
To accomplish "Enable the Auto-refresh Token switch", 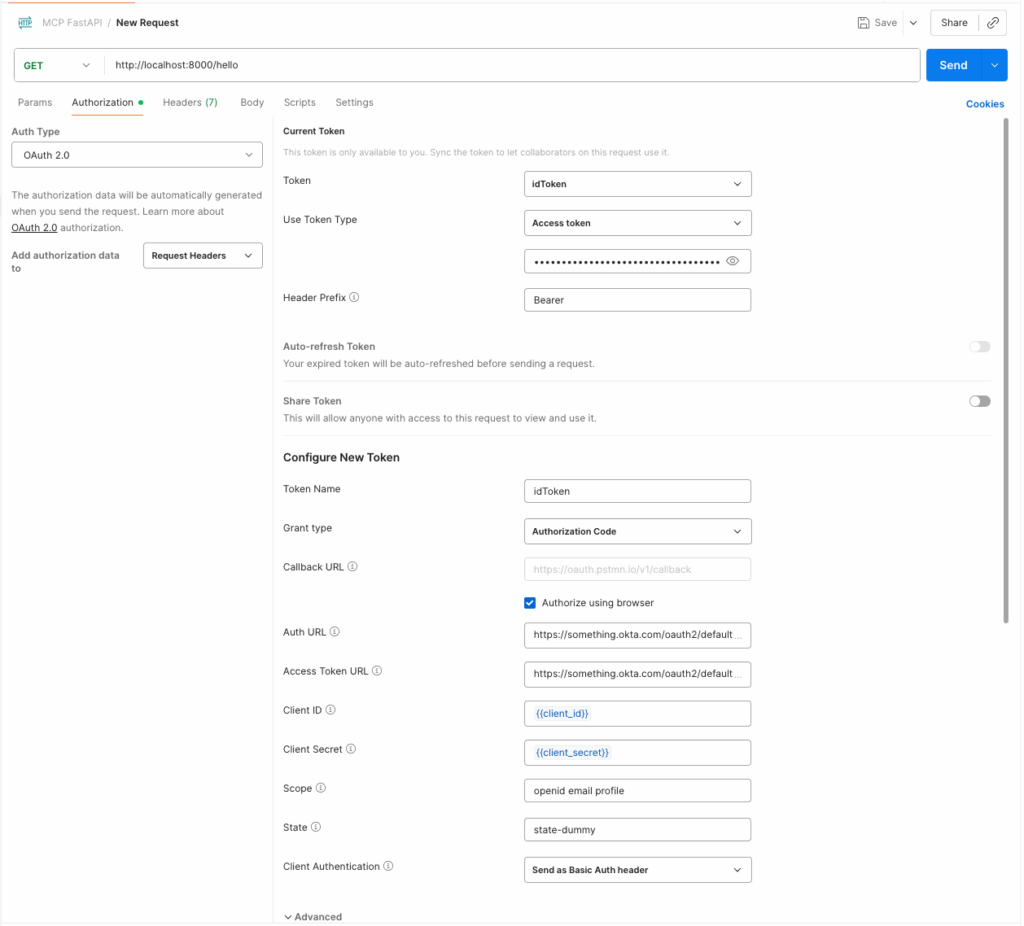I will pyautogui.click(x=979, y=347).
